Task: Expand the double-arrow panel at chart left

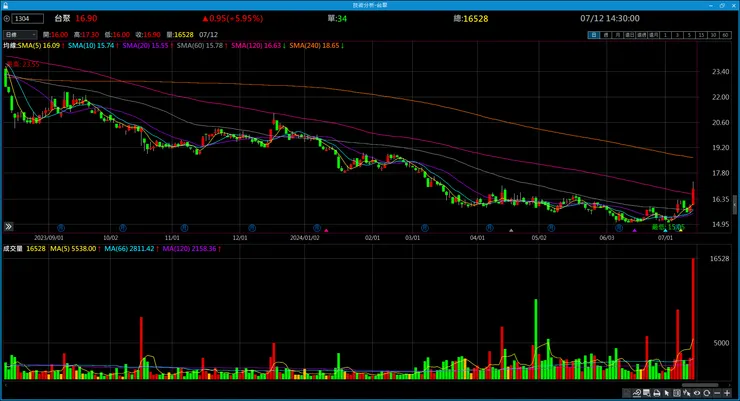Action: click(x=8, y=226)
